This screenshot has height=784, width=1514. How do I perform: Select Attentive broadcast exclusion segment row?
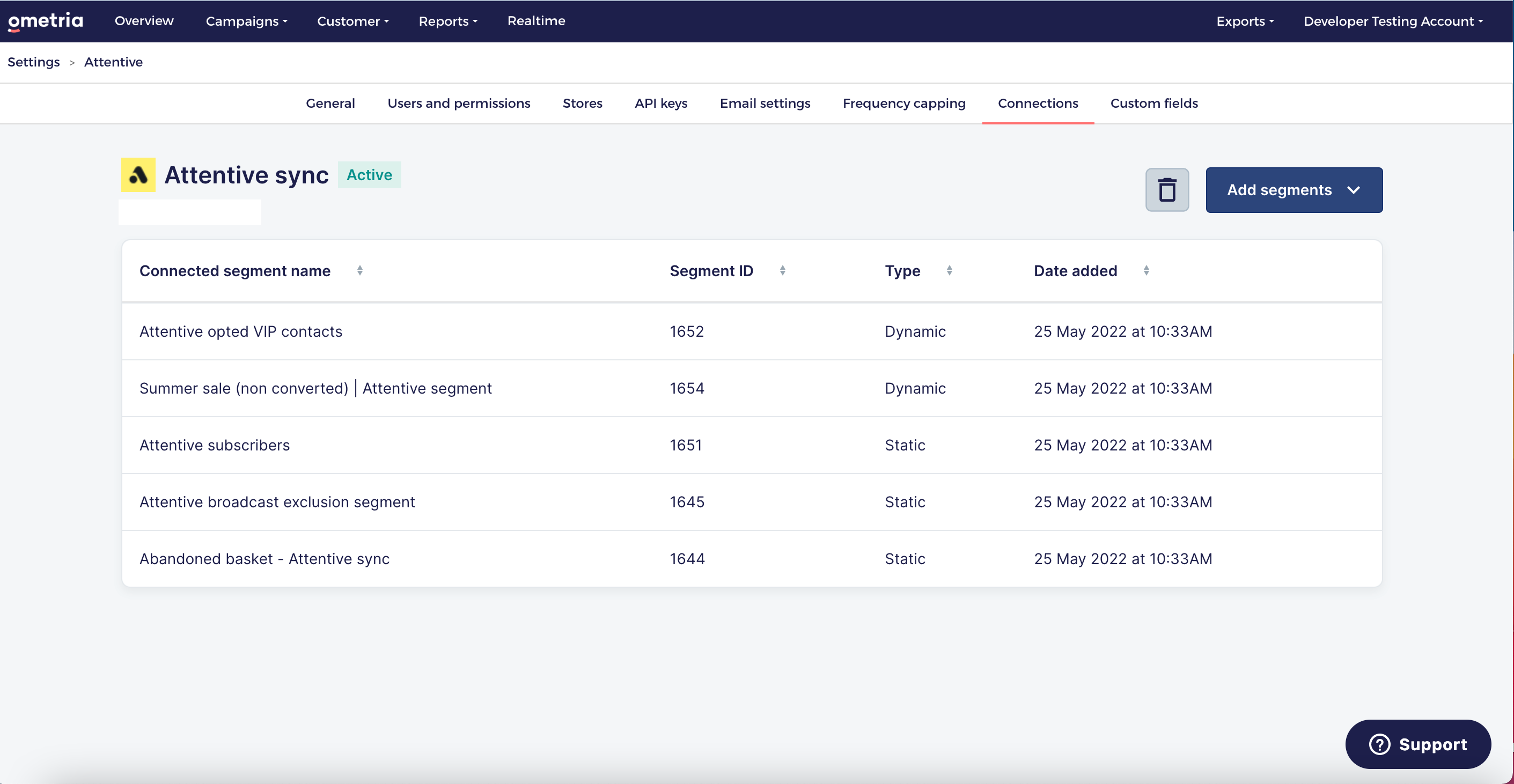[x=752, y=502]
